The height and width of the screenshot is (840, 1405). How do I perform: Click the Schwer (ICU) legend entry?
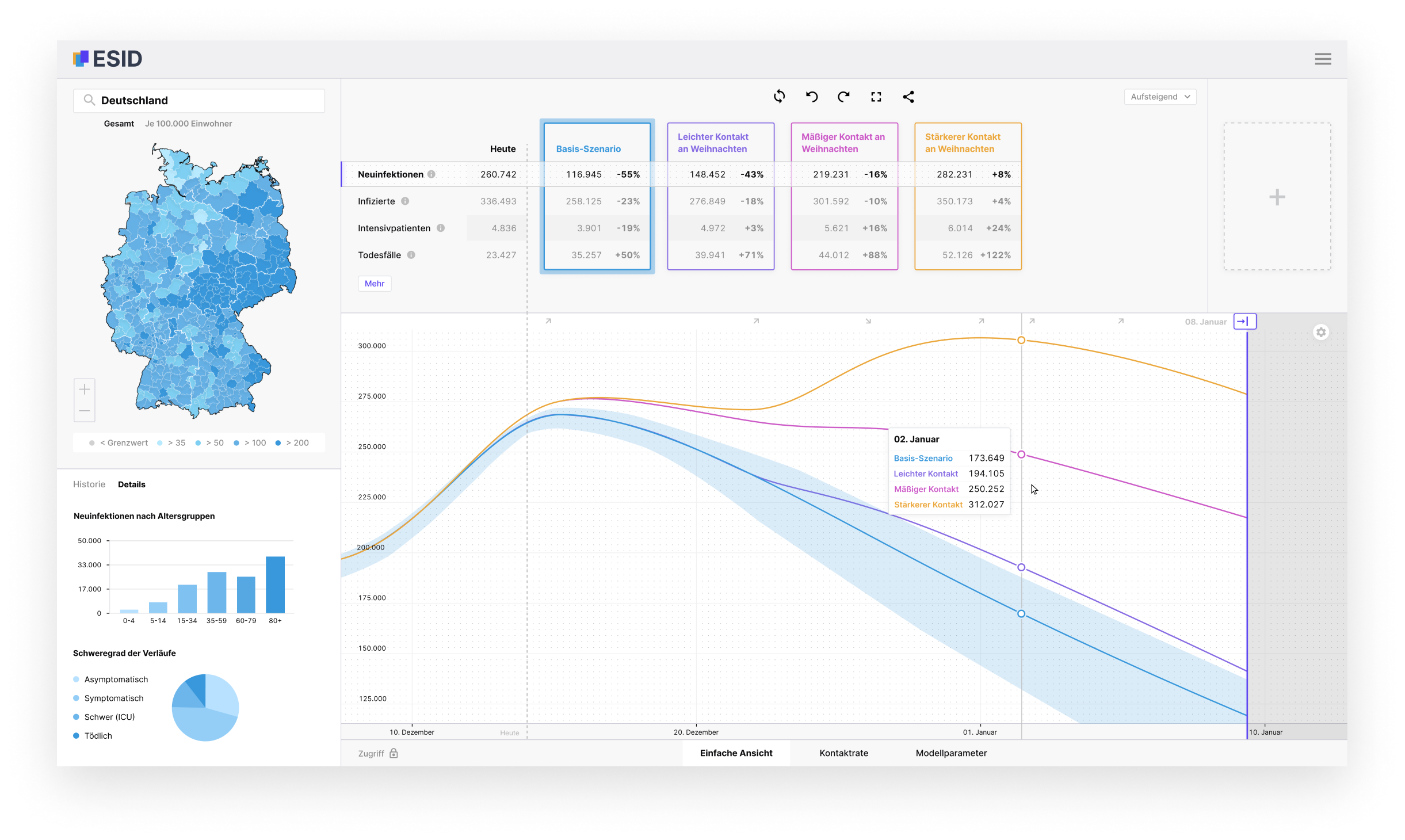point(104,717)
